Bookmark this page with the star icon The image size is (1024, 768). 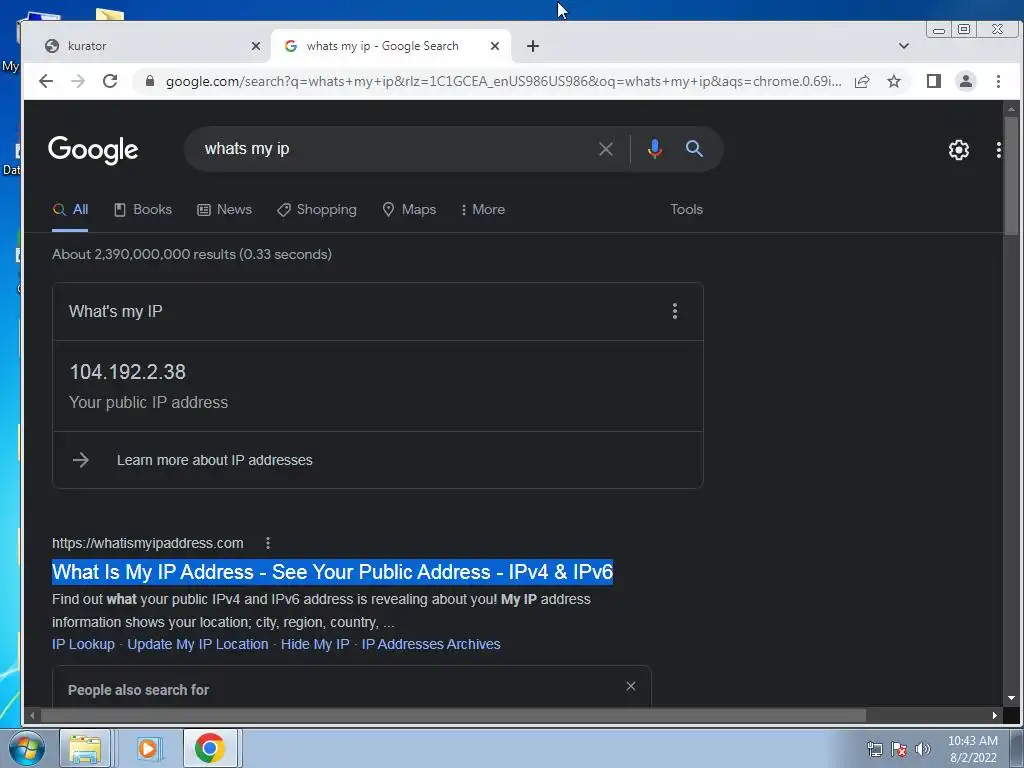tap(894, 81)
